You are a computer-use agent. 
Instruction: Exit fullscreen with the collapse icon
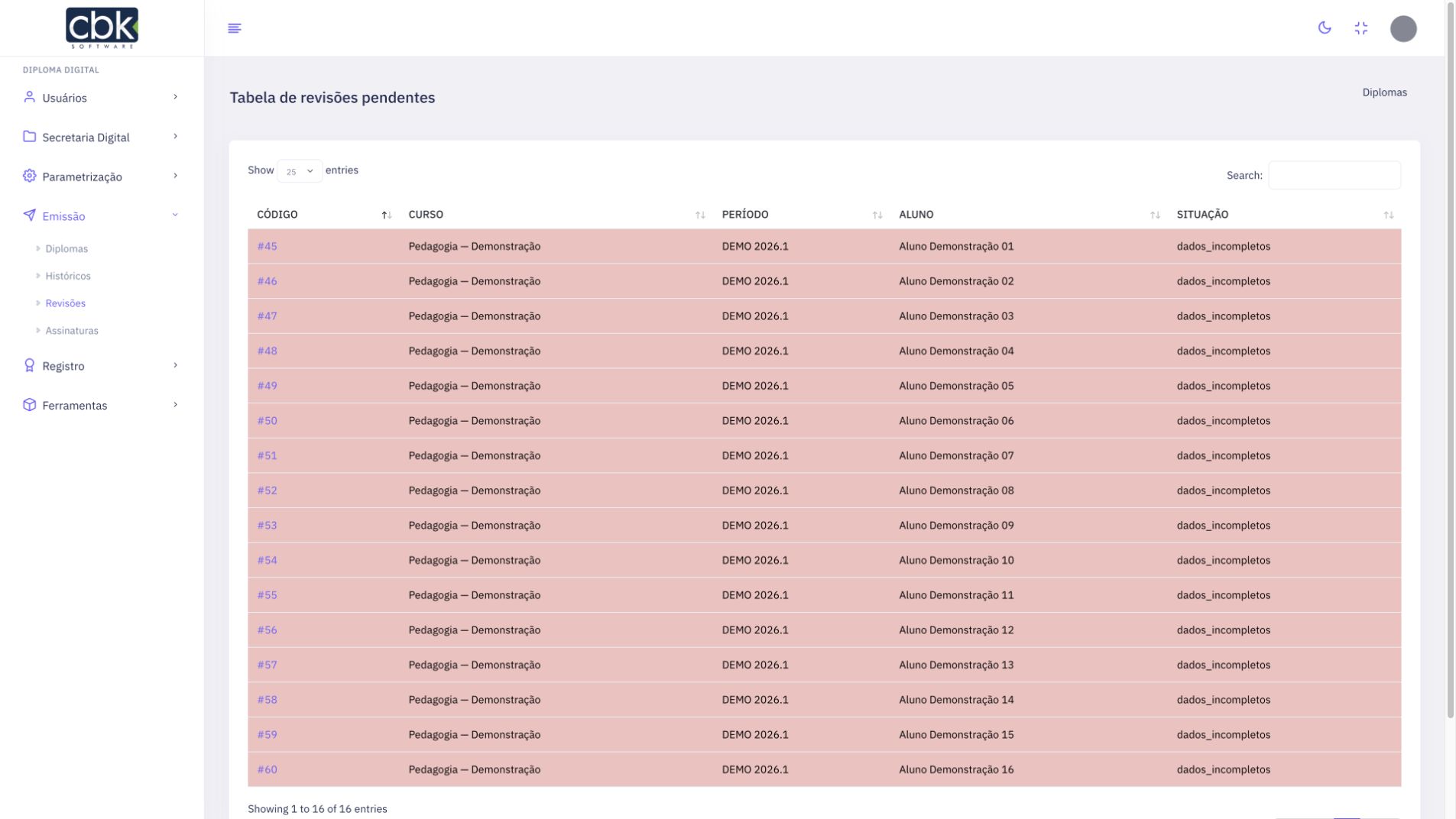(1361, 28)
